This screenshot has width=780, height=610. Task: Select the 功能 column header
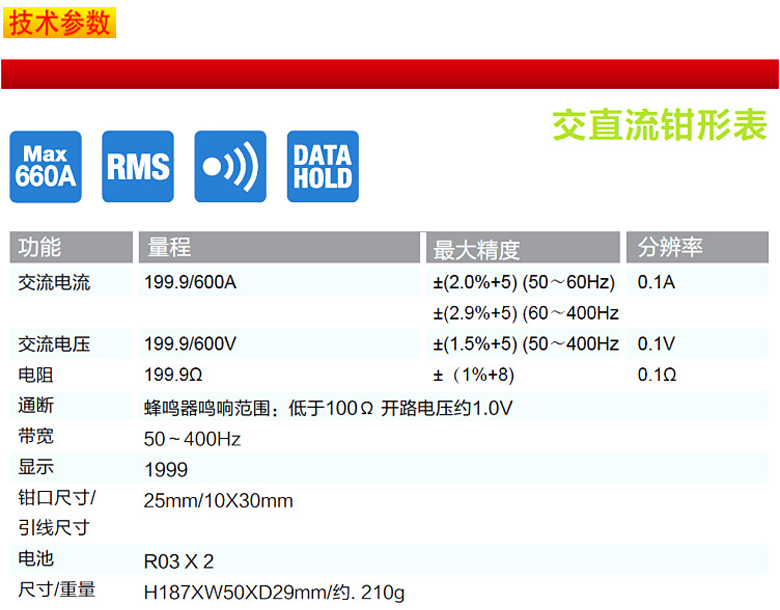[40, 247]
